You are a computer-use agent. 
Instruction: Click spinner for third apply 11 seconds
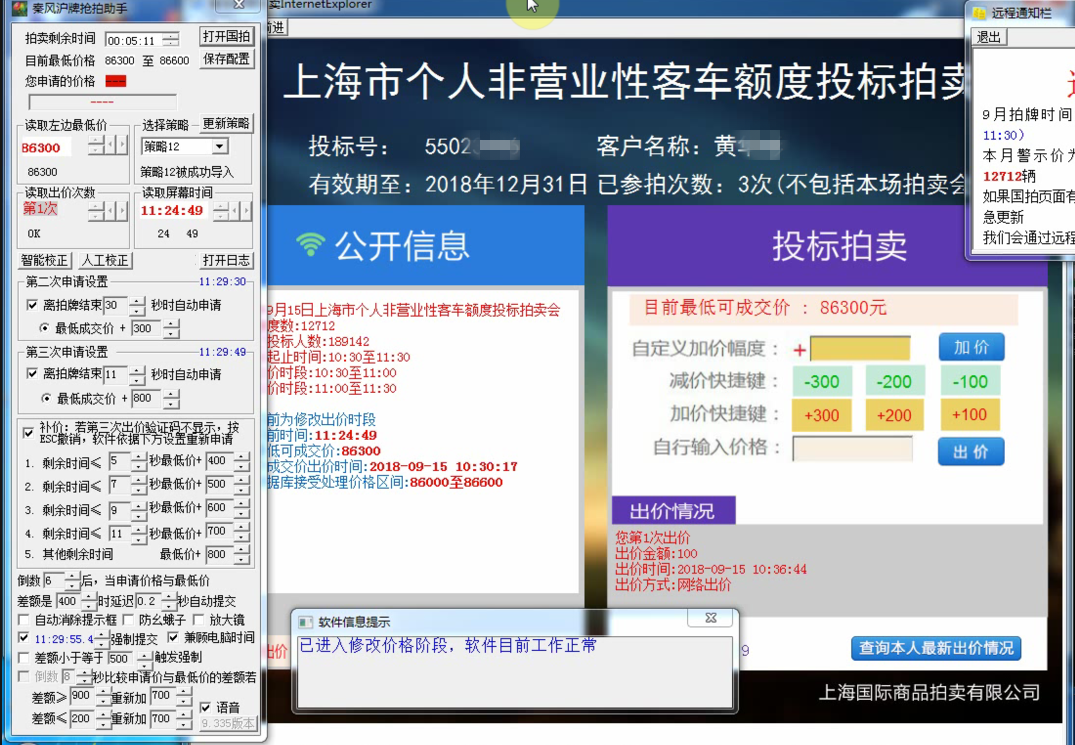click(137, 375)
